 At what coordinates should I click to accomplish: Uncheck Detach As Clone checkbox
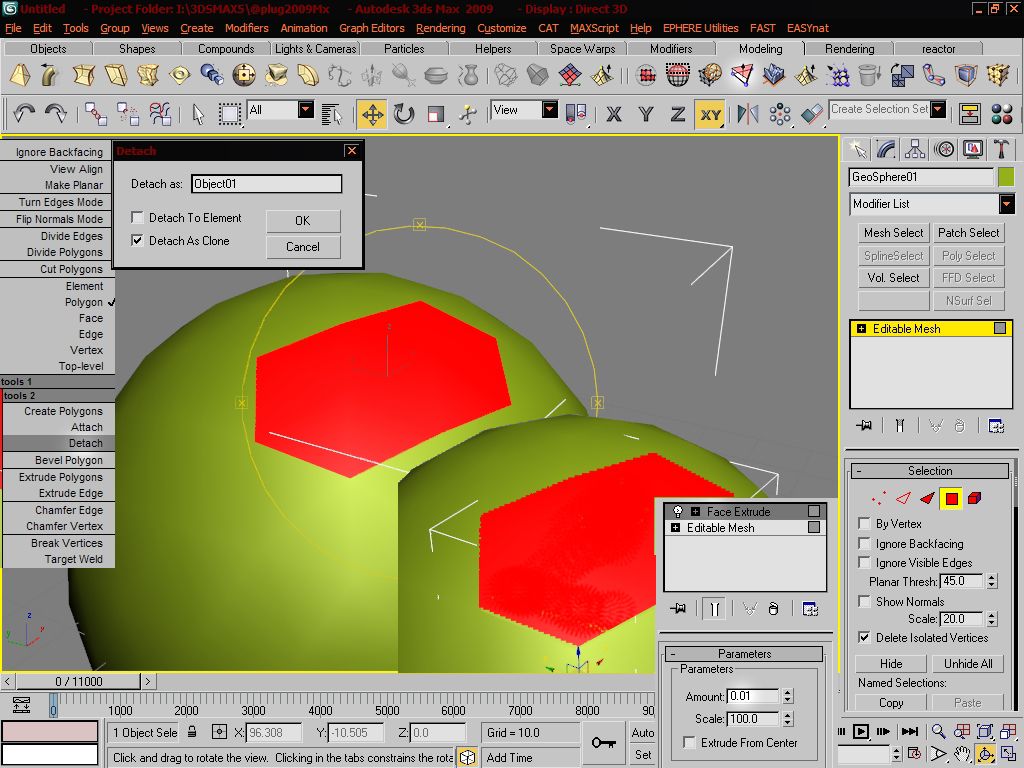tap(137, 240)
